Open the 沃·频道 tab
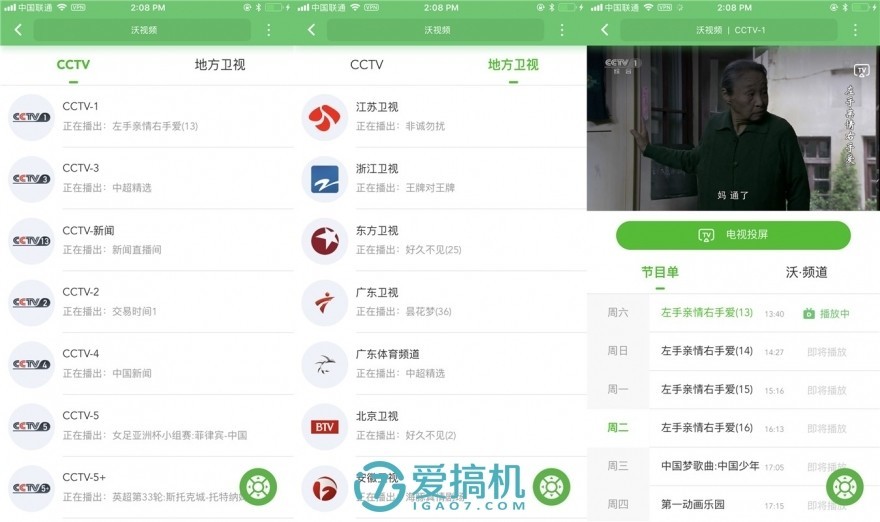Image resolution: width=880 pixels, height=522 pixels. point(806,272)
